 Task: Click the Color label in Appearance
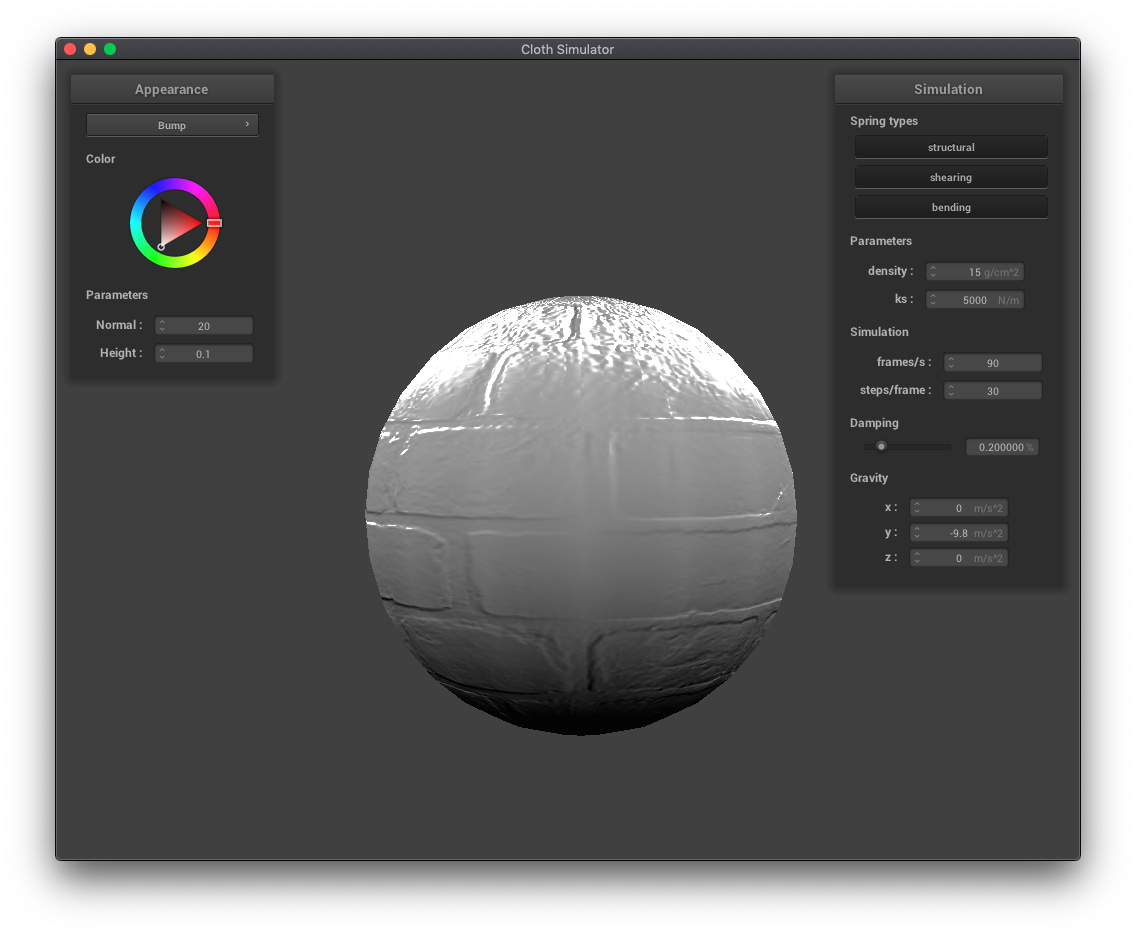coord(101,159)
